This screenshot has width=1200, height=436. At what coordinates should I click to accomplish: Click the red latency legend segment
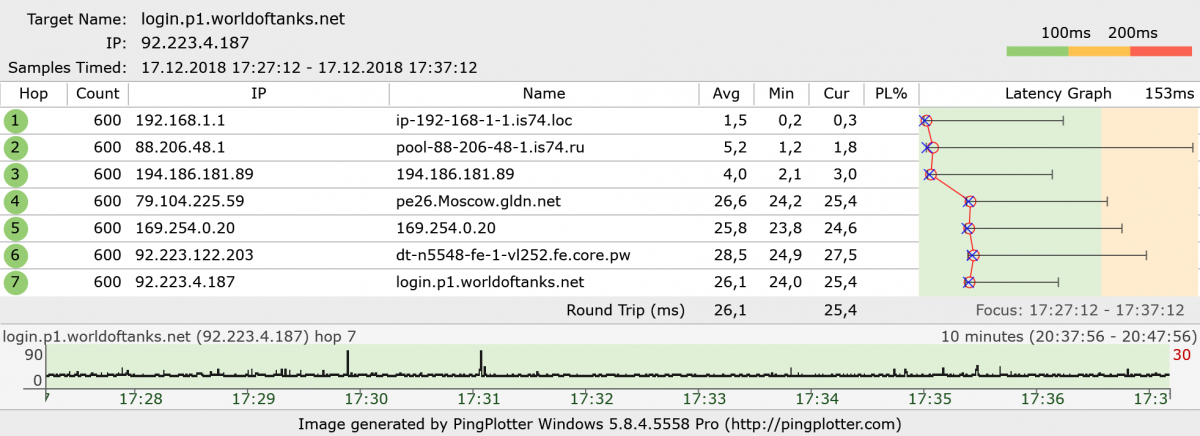tap(1161, 52)
